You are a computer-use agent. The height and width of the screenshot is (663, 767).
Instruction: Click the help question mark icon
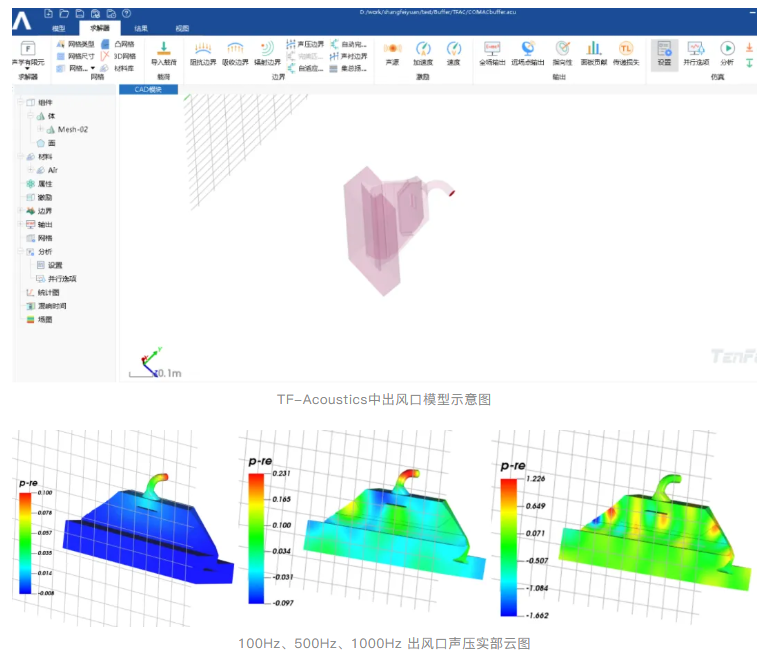coord(125,14)
